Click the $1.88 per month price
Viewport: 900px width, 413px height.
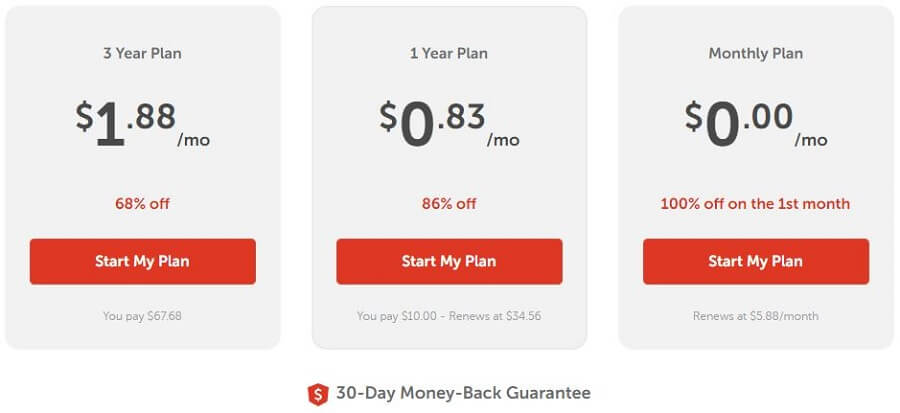click(x=143, y=124)
